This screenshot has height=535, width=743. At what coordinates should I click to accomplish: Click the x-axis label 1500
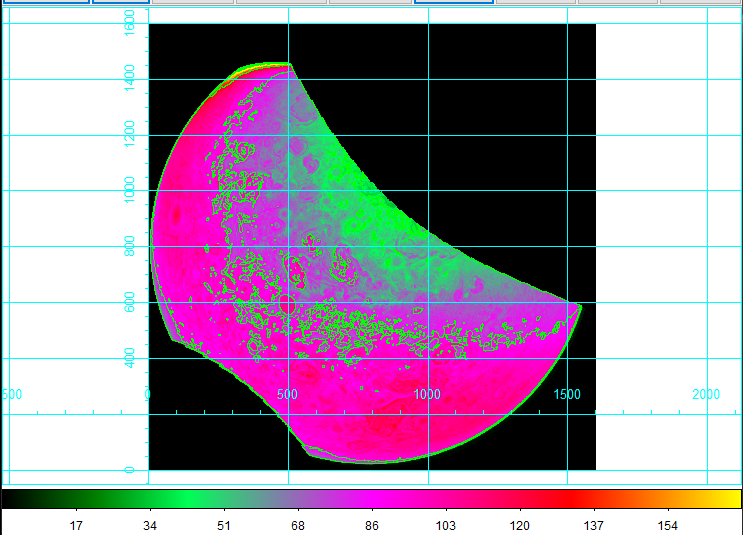click(x=567, y=394)
